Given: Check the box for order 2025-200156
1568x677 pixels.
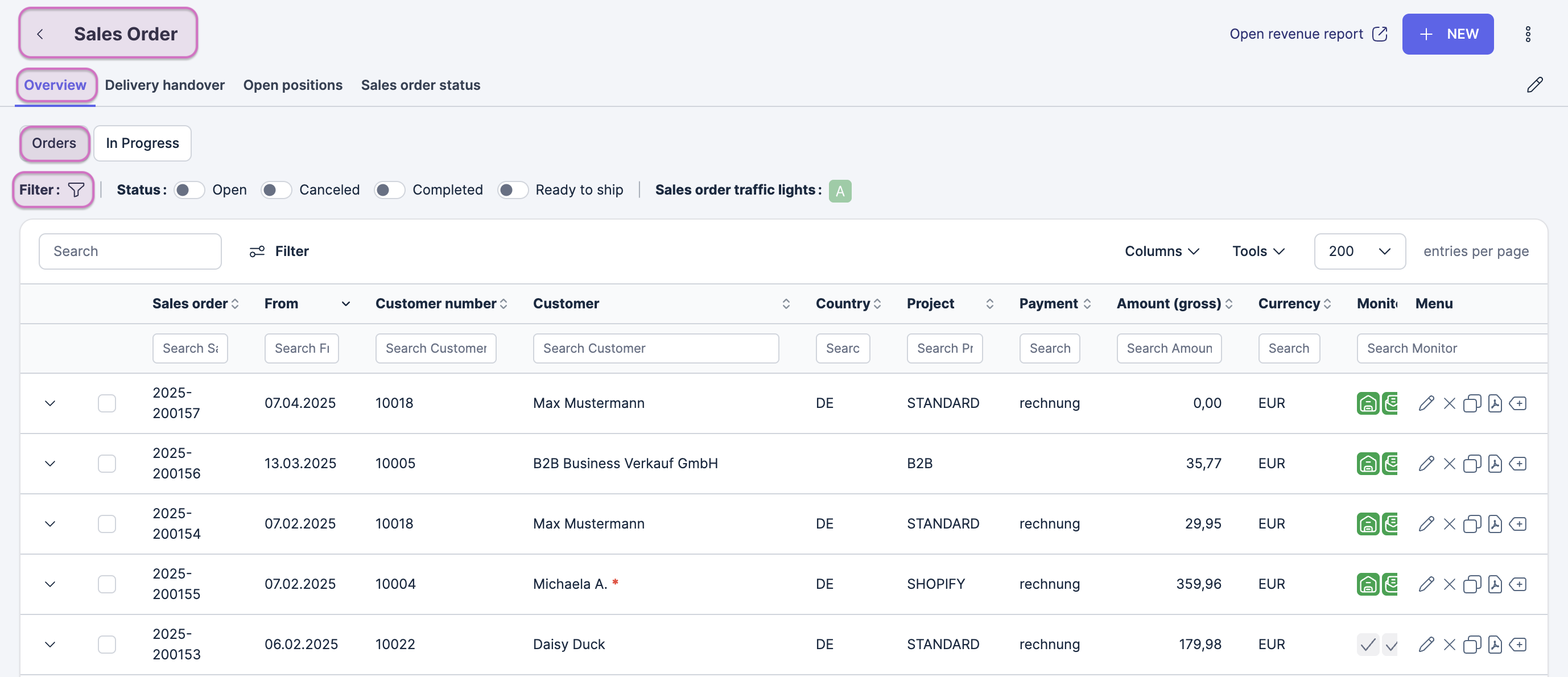Looking at the screenshot, I should 106,463.
